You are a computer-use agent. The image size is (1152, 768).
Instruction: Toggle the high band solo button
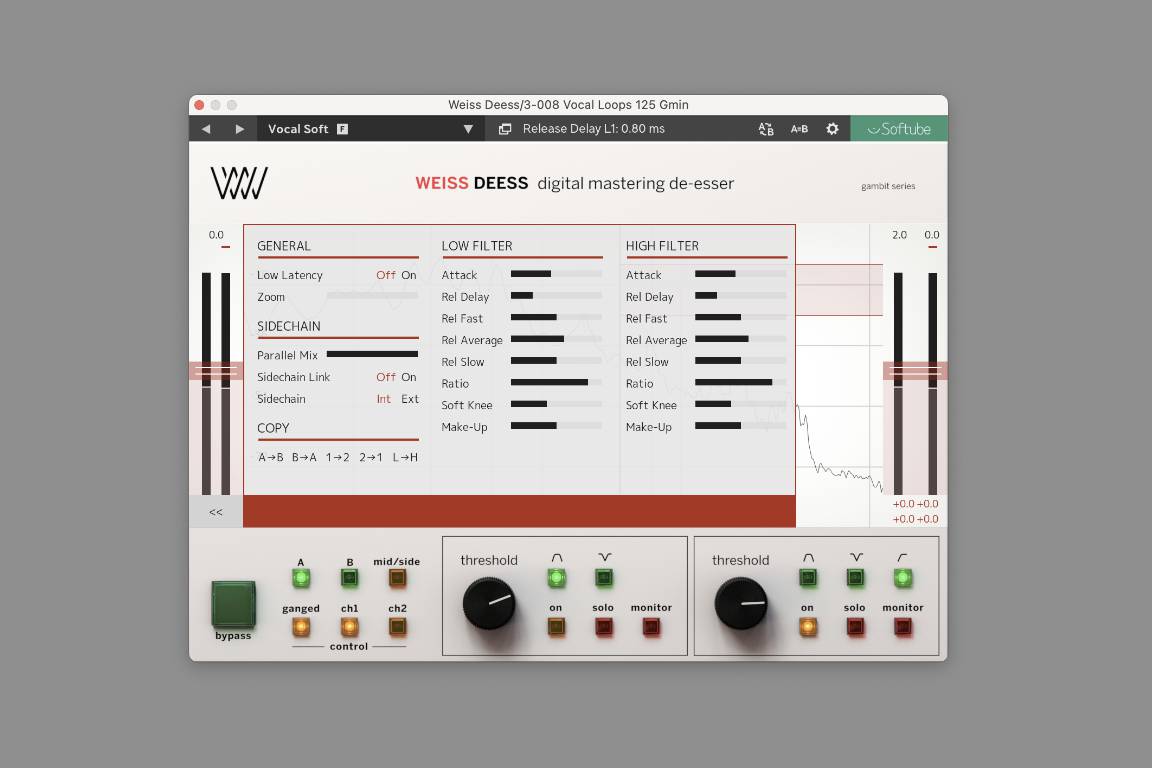[856, 627]
